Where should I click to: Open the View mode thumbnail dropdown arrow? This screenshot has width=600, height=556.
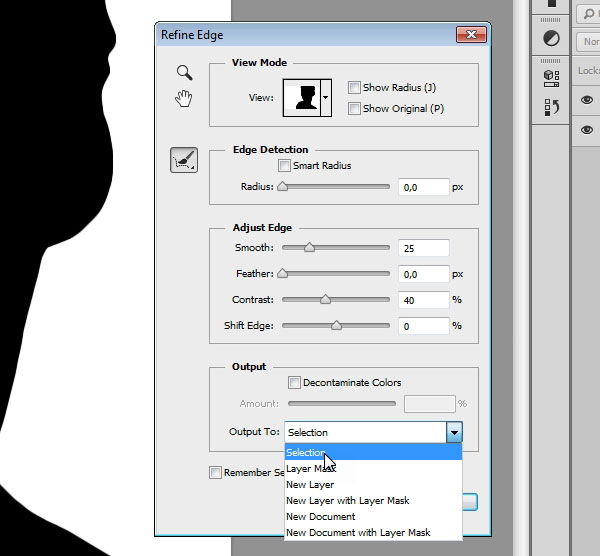325,98
